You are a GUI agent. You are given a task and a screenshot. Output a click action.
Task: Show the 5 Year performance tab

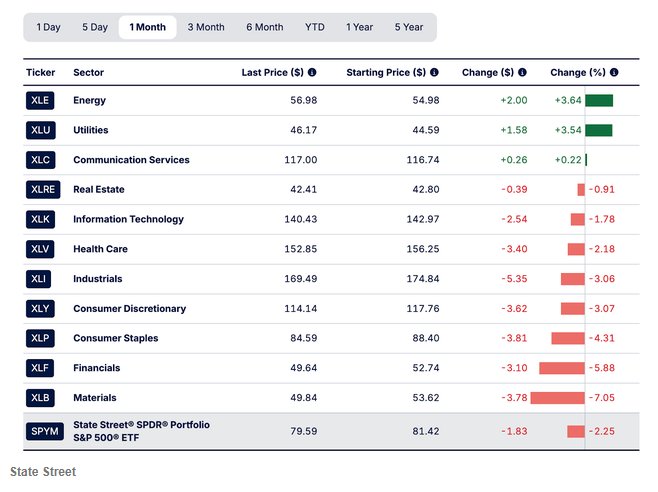click(408, 27)
